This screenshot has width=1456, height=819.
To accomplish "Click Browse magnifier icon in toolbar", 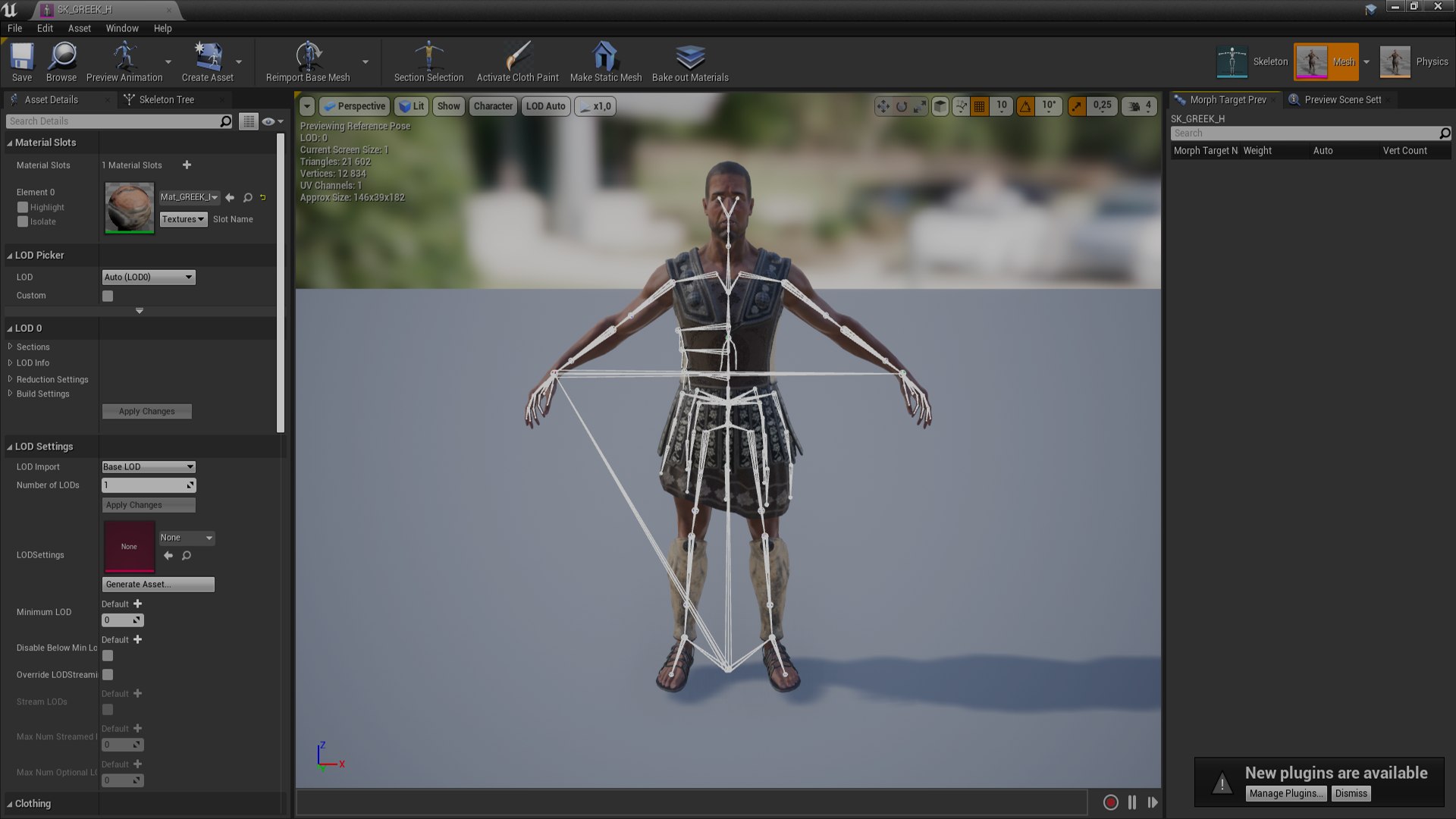I will [61, 58].
